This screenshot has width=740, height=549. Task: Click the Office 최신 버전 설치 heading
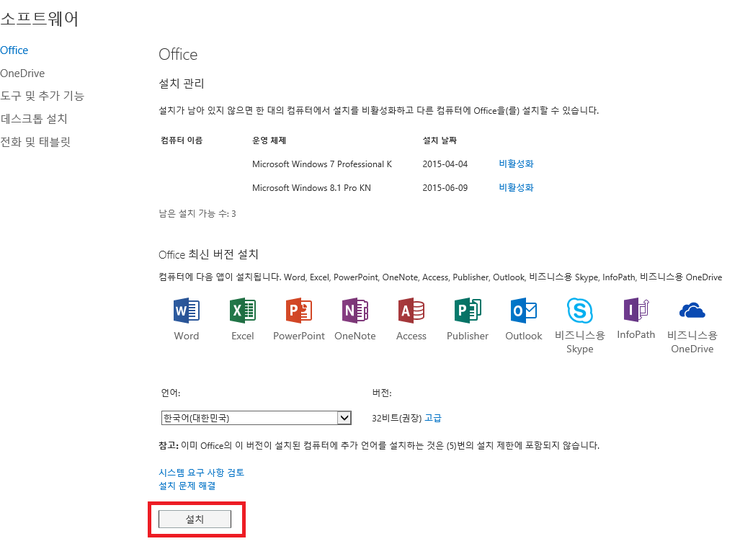tap(208, 254)
